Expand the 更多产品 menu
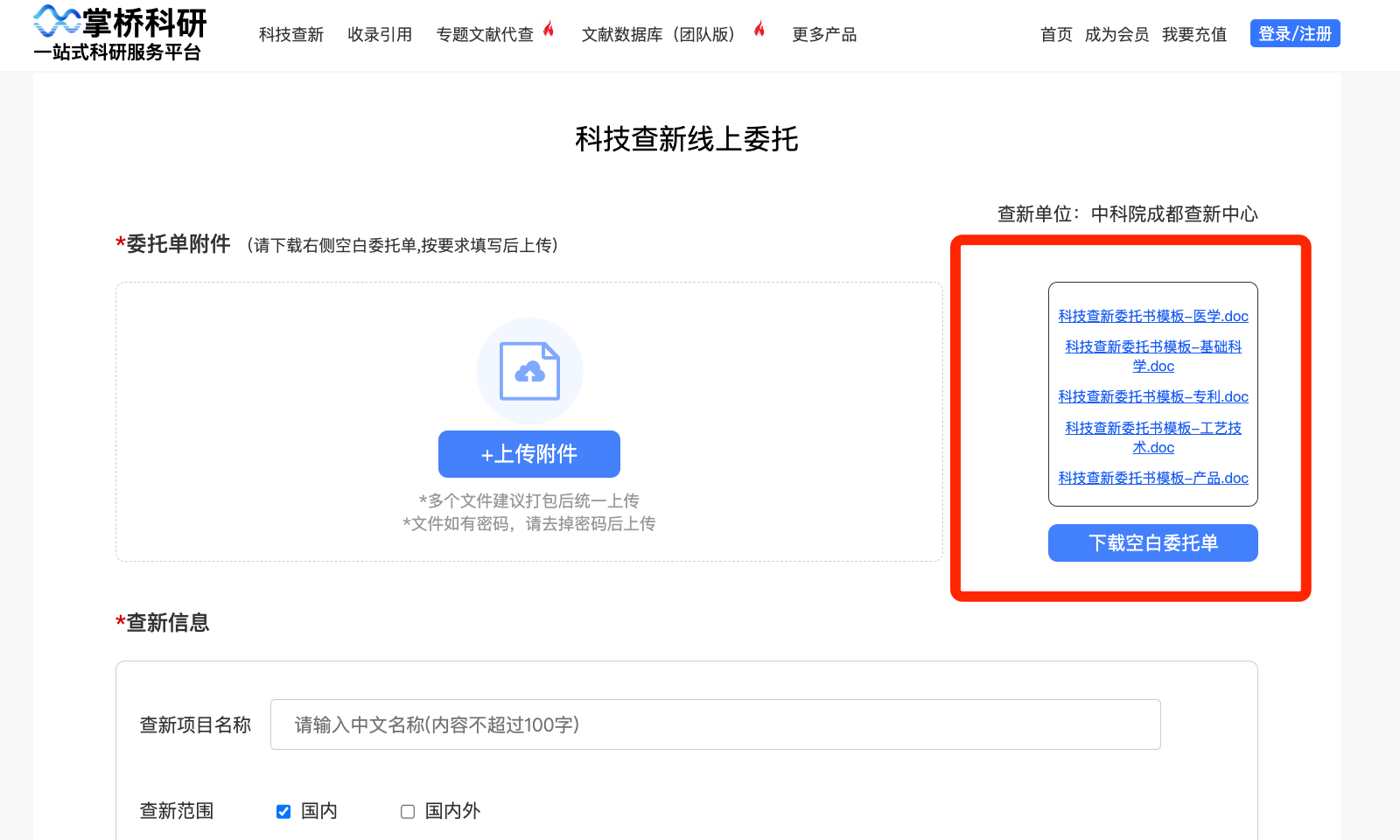The image size is (1400, 840). 824,34
